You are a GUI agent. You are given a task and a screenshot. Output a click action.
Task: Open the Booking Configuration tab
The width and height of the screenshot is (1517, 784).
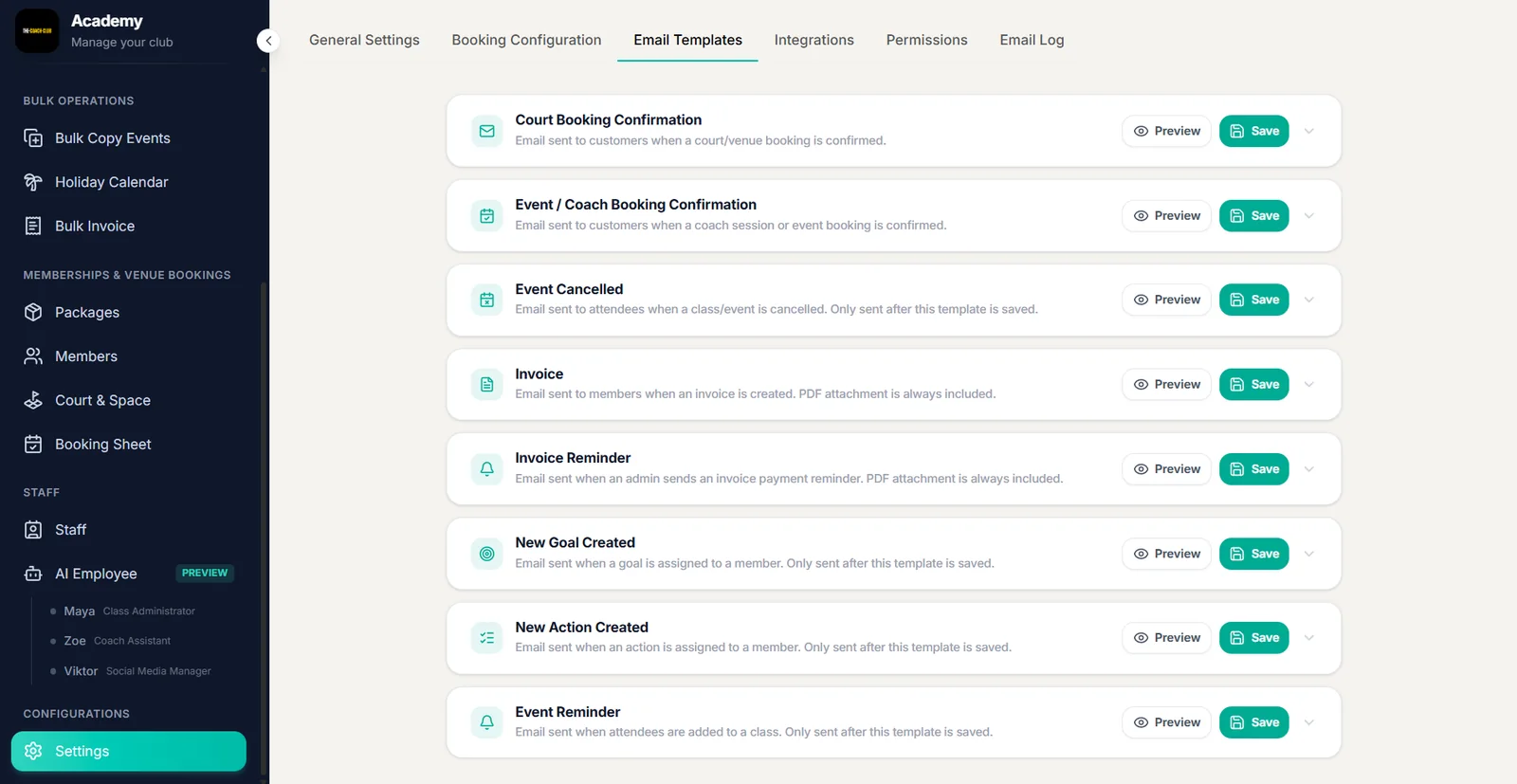[x=526, y=40]
